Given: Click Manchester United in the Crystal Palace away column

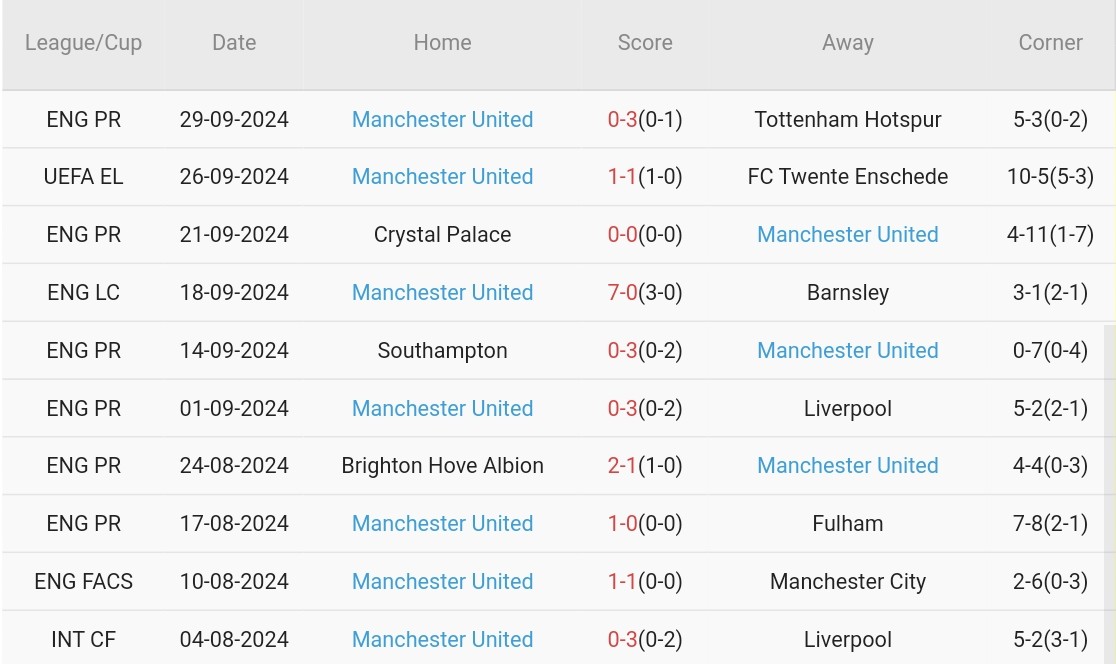Looking at the screenshot, I should [848, 234].
